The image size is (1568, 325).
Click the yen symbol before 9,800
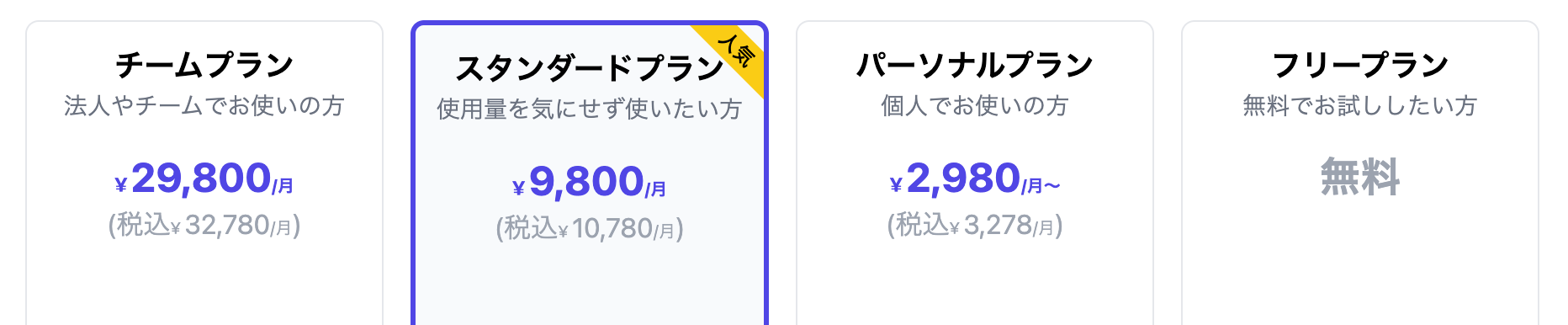point(519,189)
